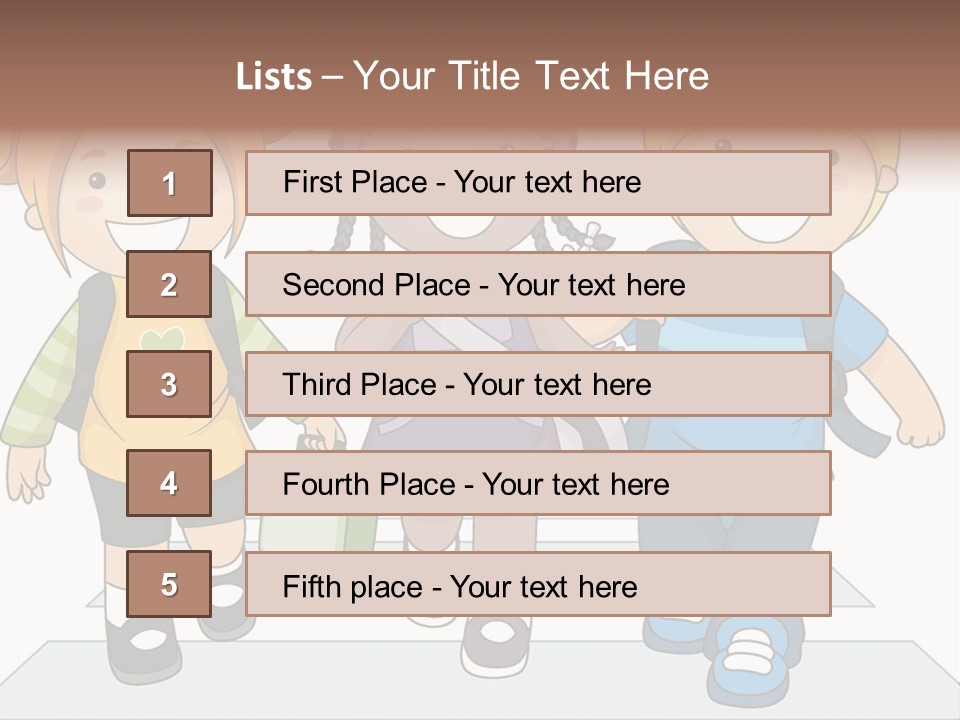Select the number 2 box
The width and height of the screenshot is (960, 720).
pos(169,284)
